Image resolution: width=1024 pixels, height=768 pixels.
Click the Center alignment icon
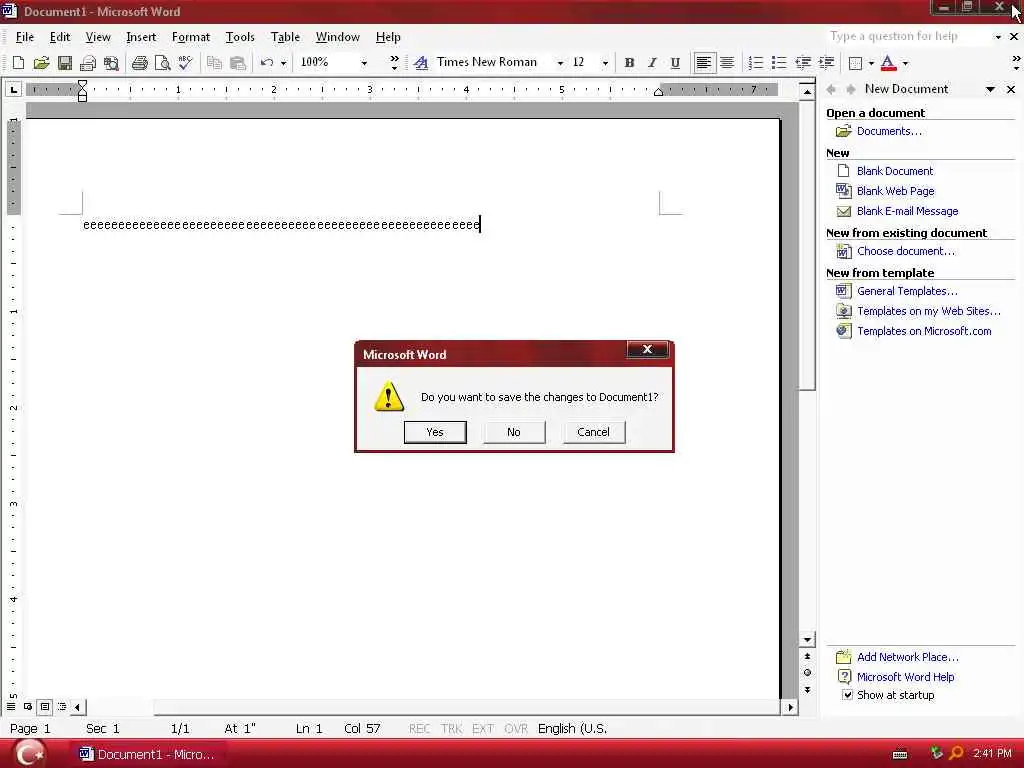tap(727, 63)
